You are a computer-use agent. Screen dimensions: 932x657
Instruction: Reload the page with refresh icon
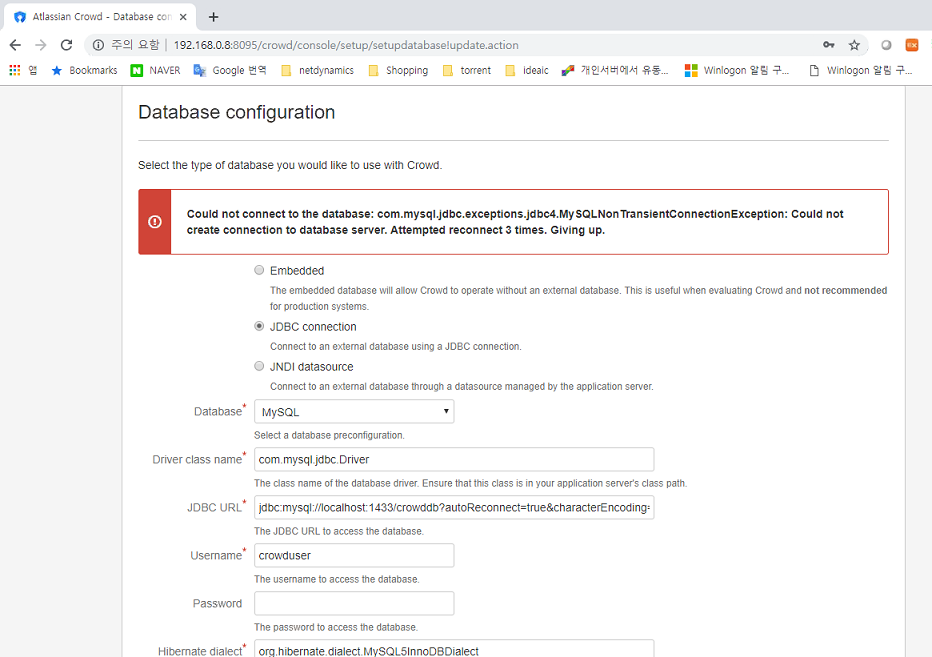pyautogui.click(x=67, y=45)
